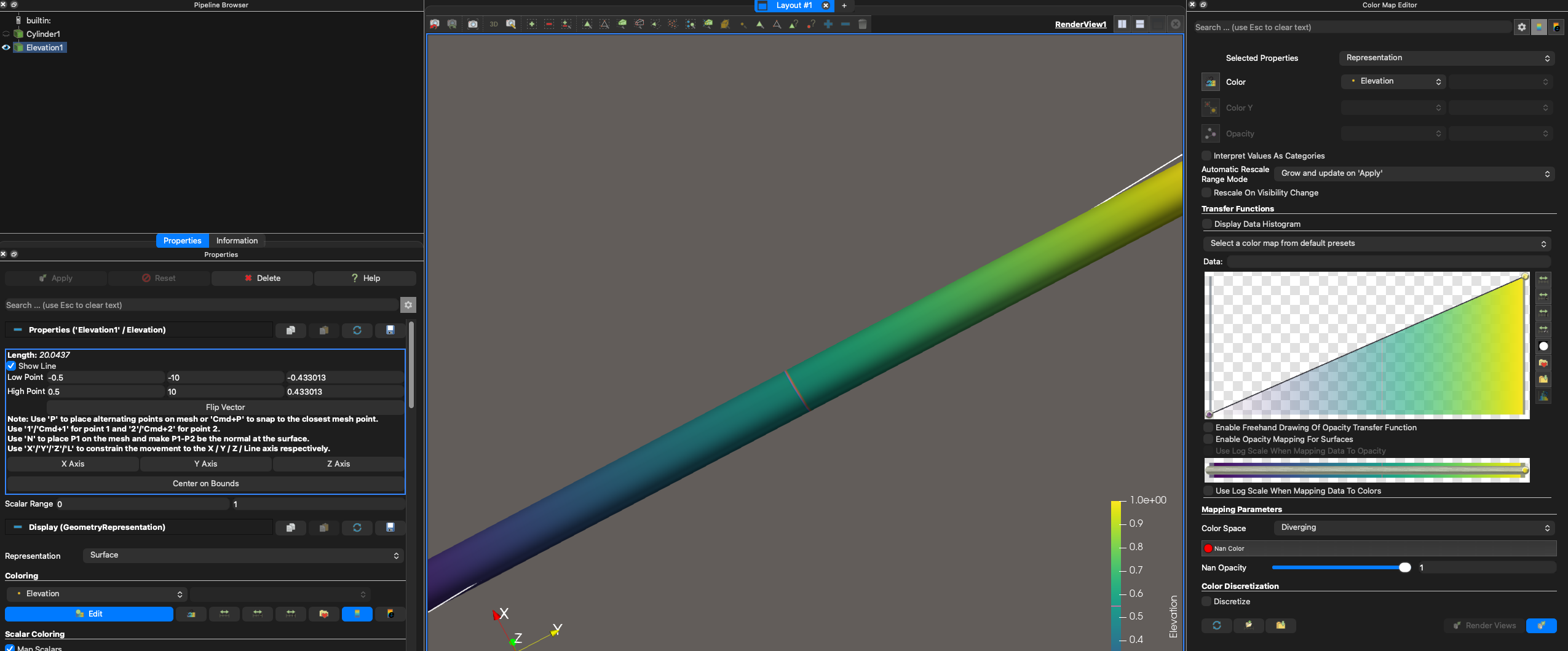Toggle 2D/3D interaction mode
This screenshot has height=651, width=1568.
494,24
